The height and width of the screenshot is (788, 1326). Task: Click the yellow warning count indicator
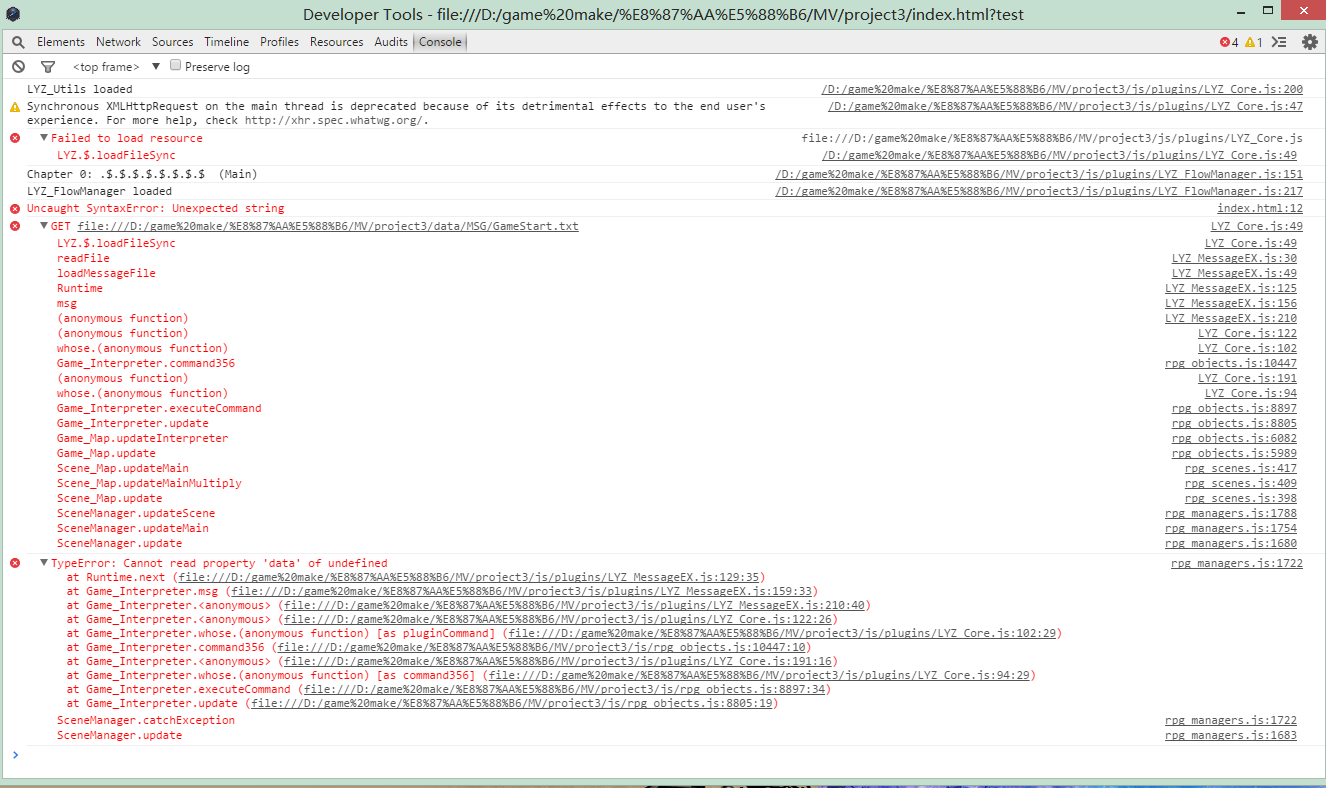coord(1253,42)
